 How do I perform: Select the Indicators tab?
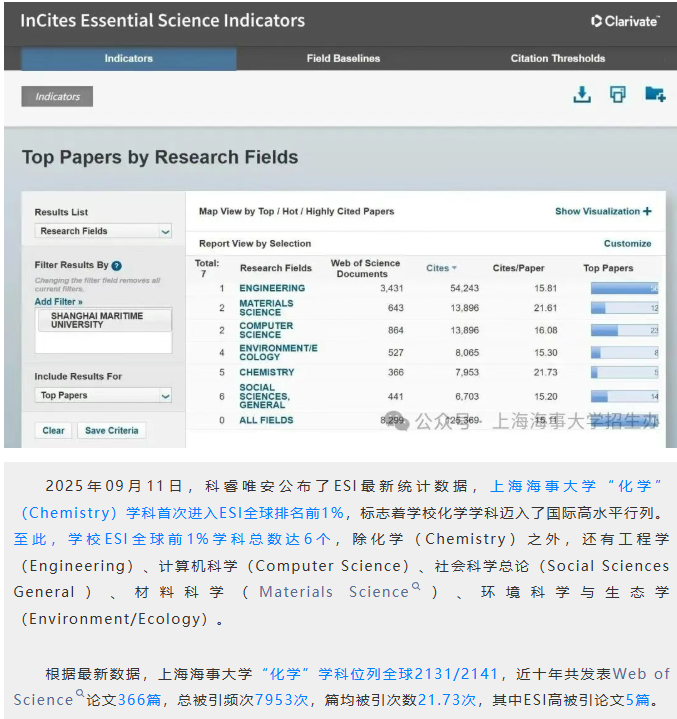tap(129, 59)
